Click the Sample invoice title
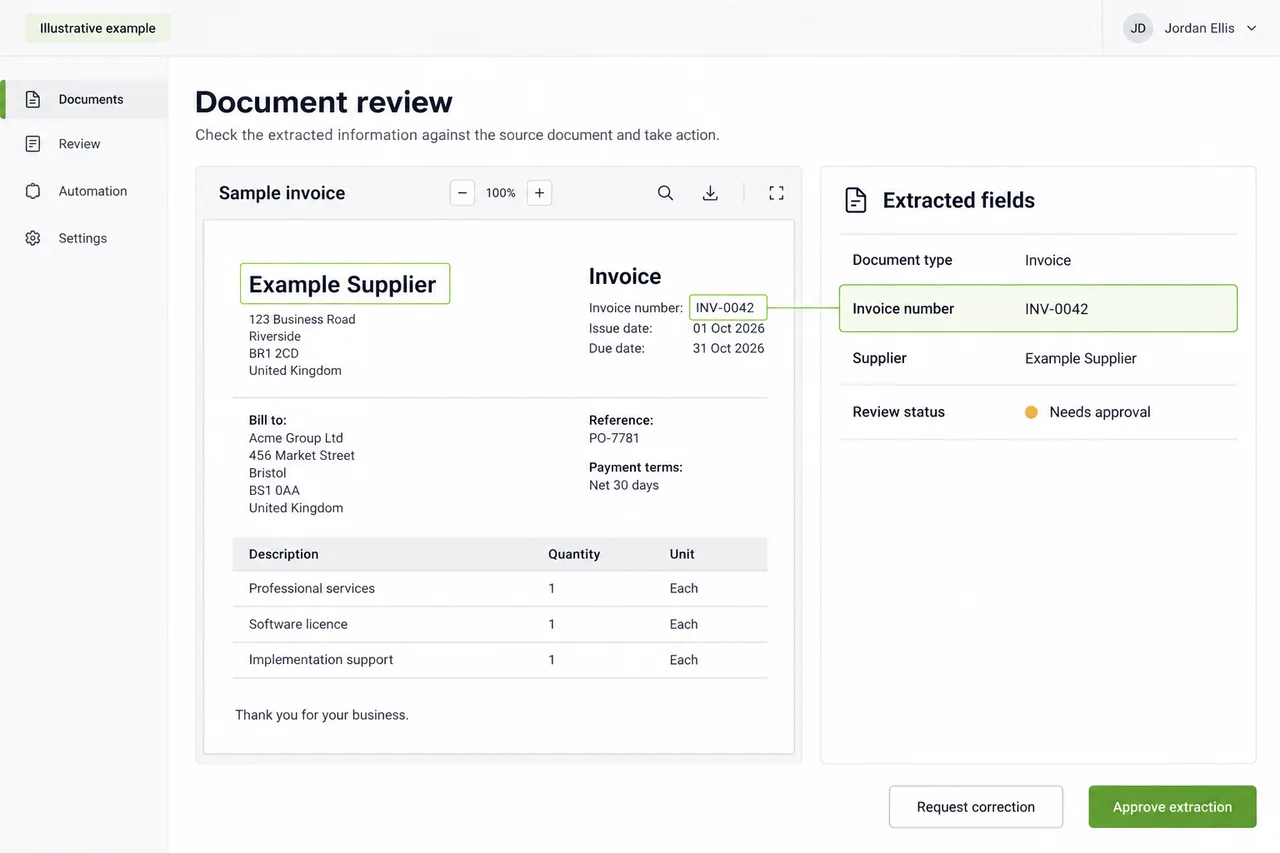The height and width of the screenshot is (853, 1280). [x=282, y=193]
